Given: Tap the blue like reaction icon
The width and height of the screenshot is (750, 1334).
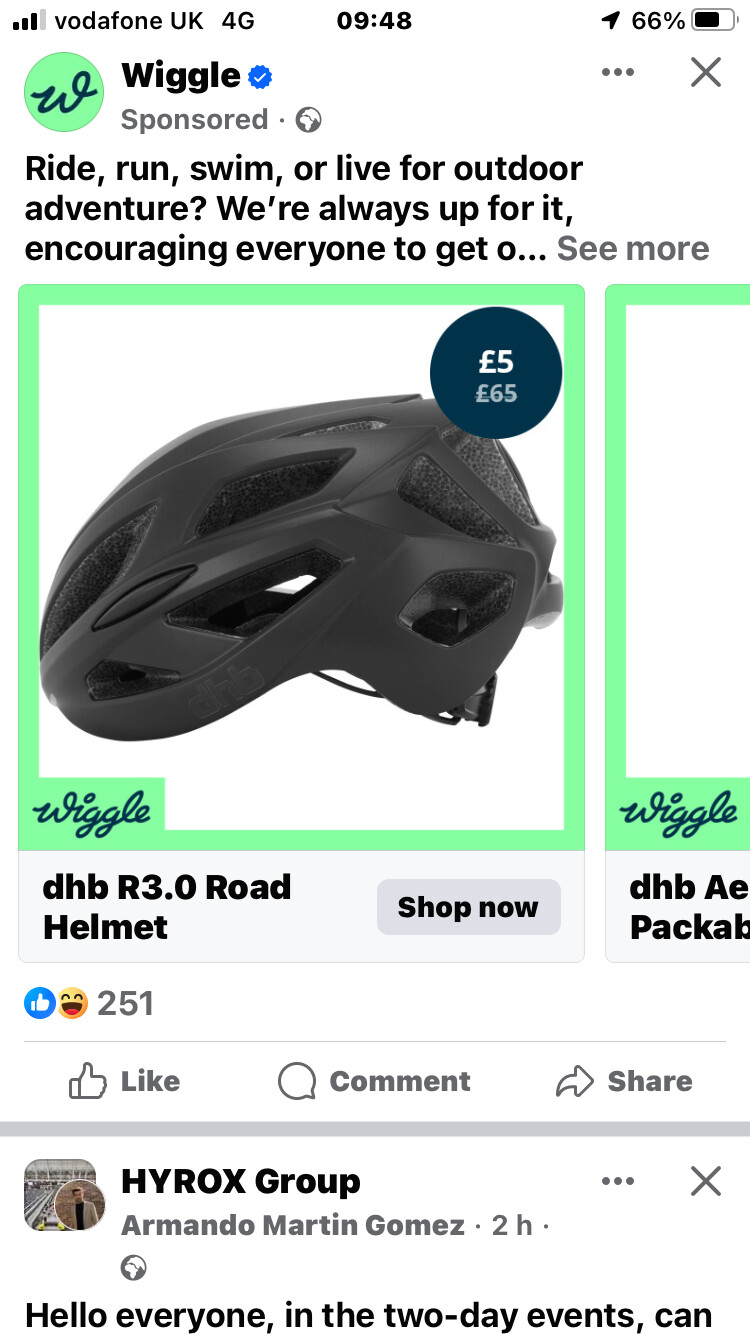Looking at the screenshot, I should (x=40, y=1003).
